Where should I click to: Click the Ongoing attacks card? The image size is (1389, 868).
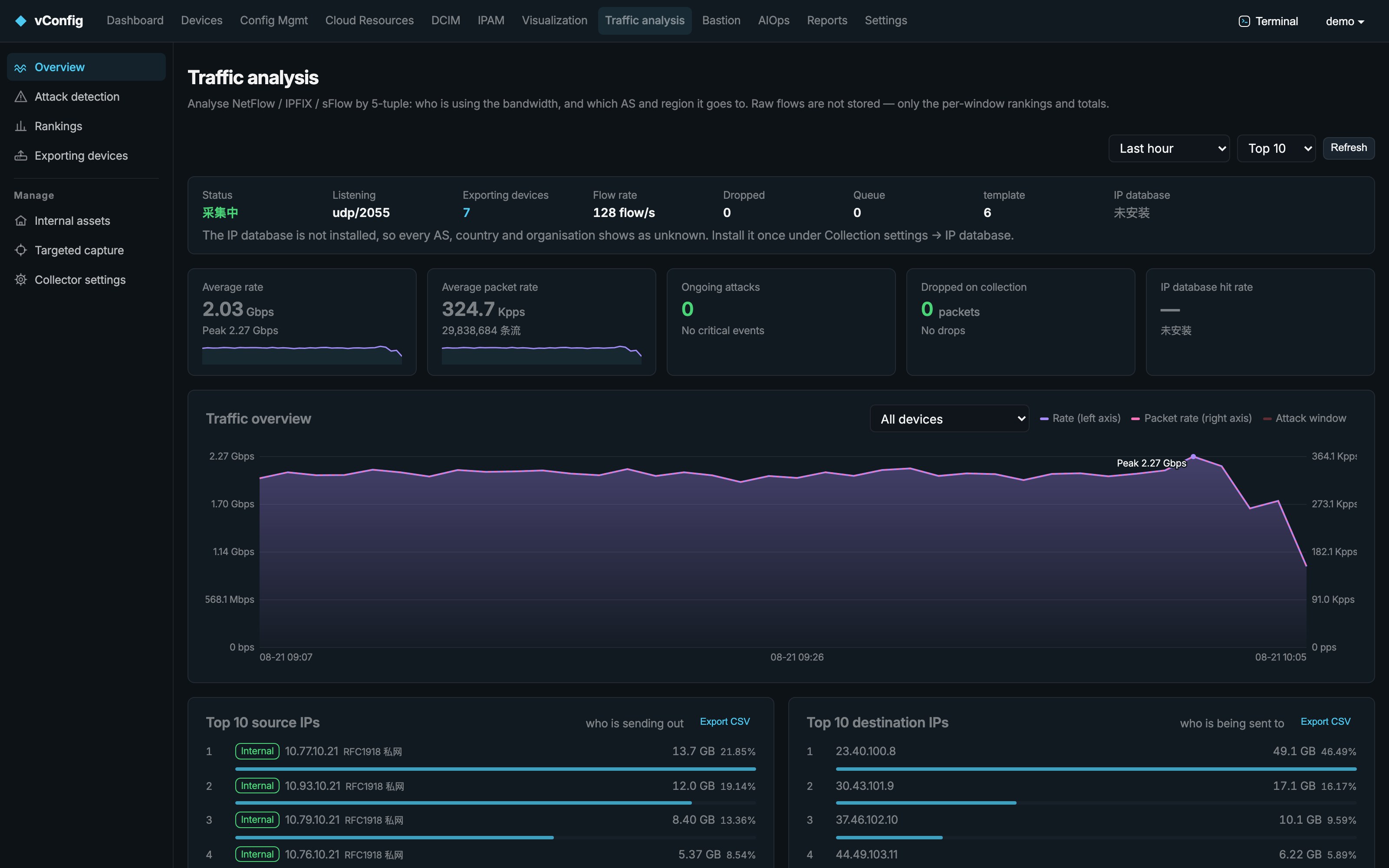(x=780, y=322)
